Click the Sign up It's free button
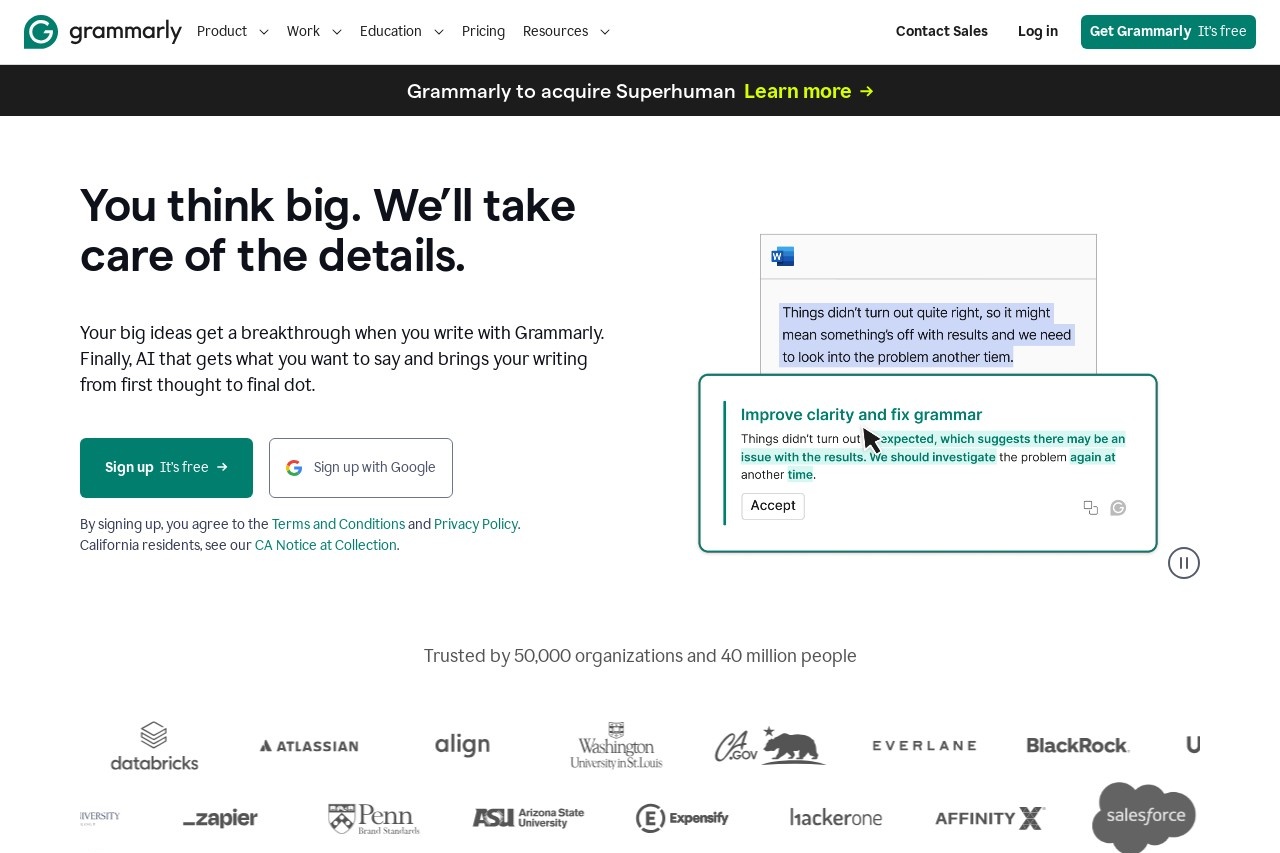 pos(166,468)
